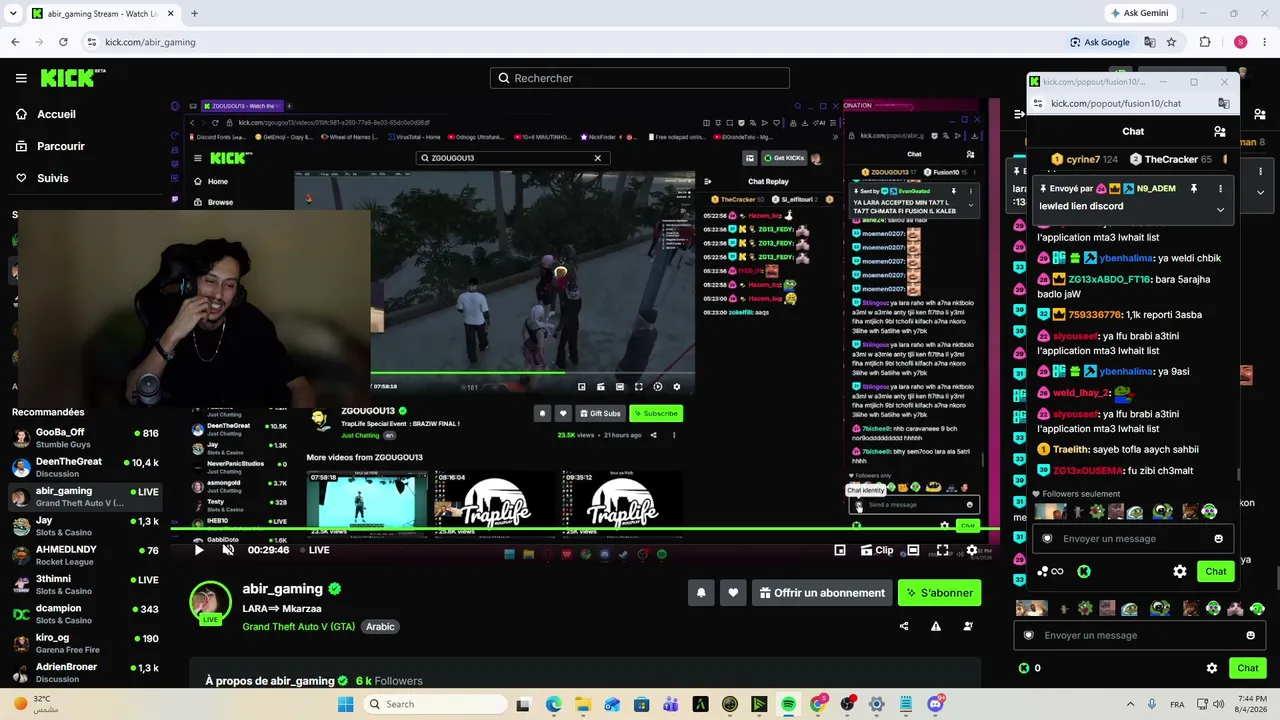Follow abir_gaming with the heart button
This screenshot has height=720, width=1280.
(x=733, y=593)
